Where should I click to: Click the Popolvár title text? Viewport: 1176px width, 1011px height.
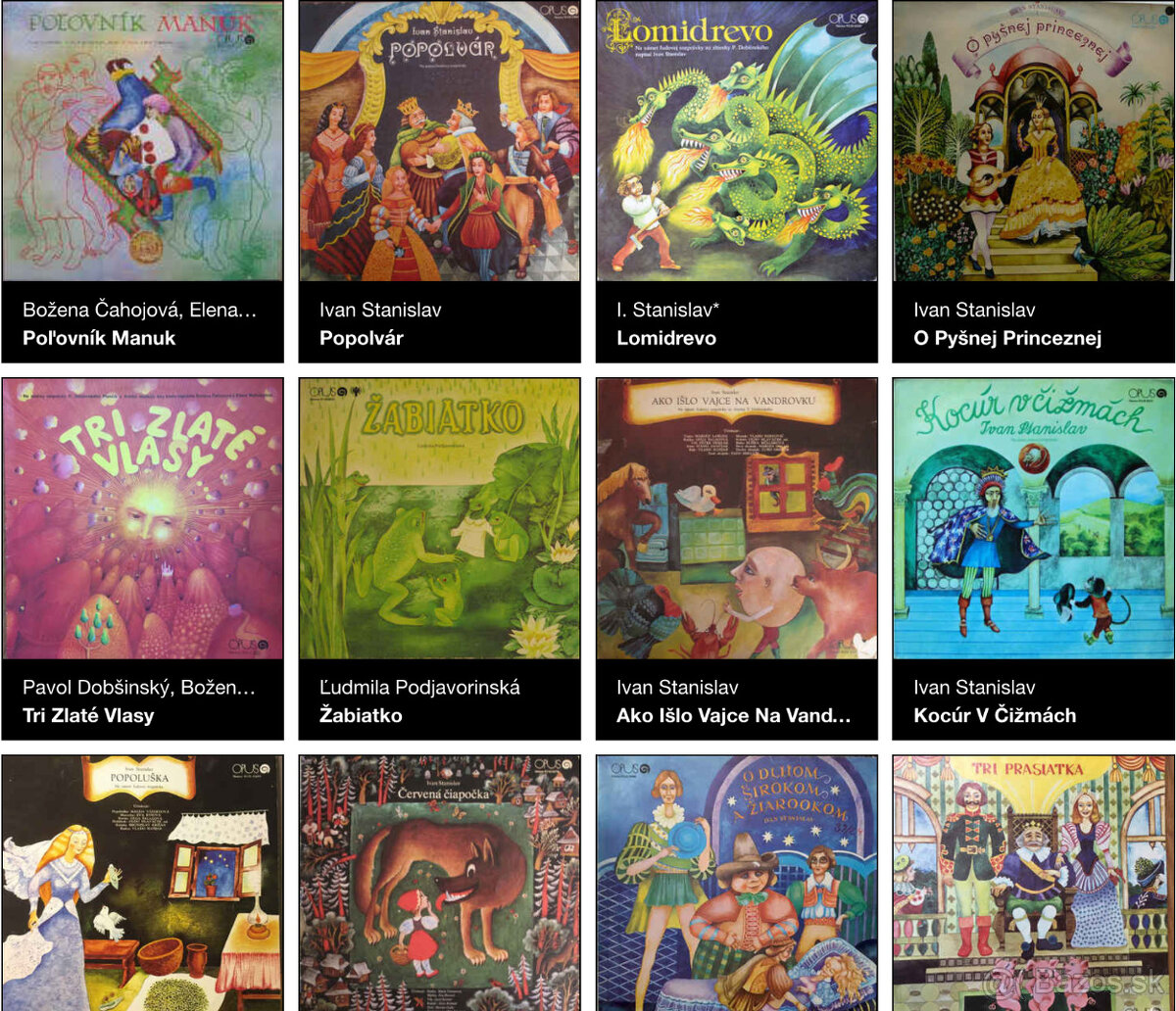coord(362,338)
